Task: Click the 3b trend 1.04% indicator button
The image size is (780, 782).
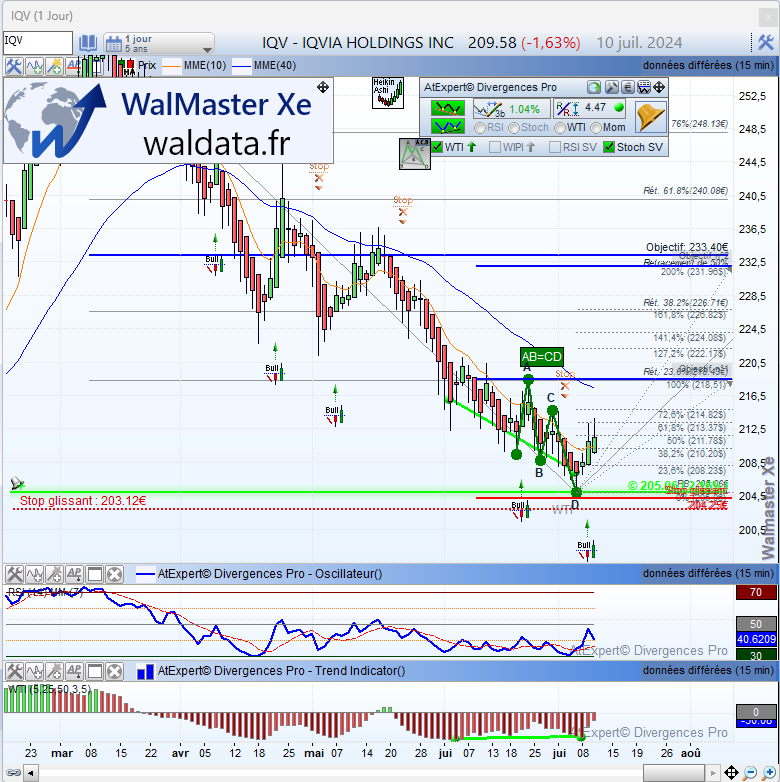Action: (511, 108)
